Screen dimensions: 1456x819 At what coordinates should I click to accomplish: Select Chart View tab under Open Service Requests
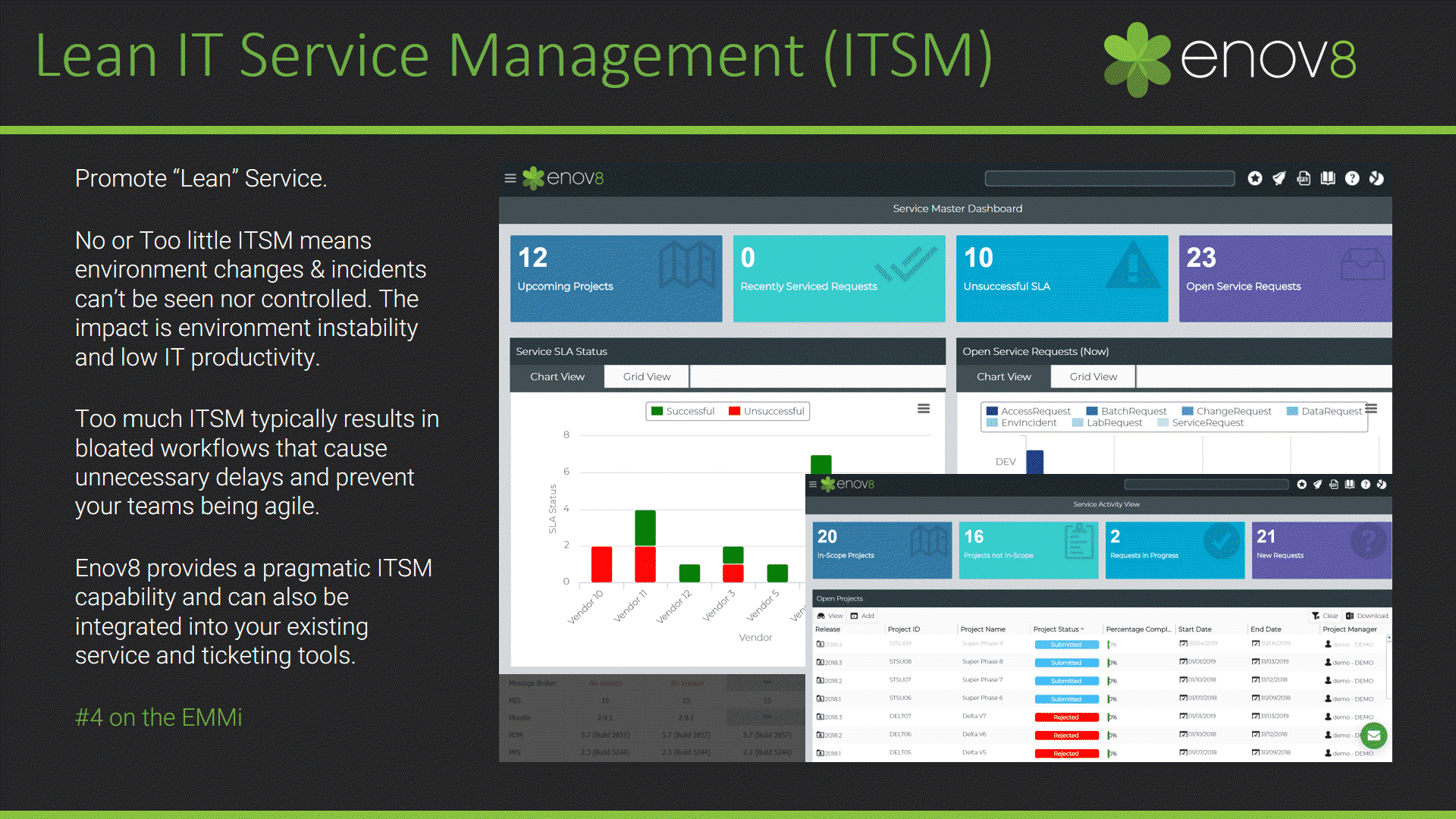[x=1004, y=377]
